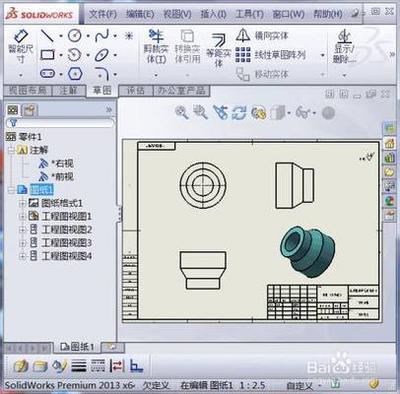This screenshot has height=394, width=400.
Task: Select the Point sketch tool
Action: coord(129,35)
